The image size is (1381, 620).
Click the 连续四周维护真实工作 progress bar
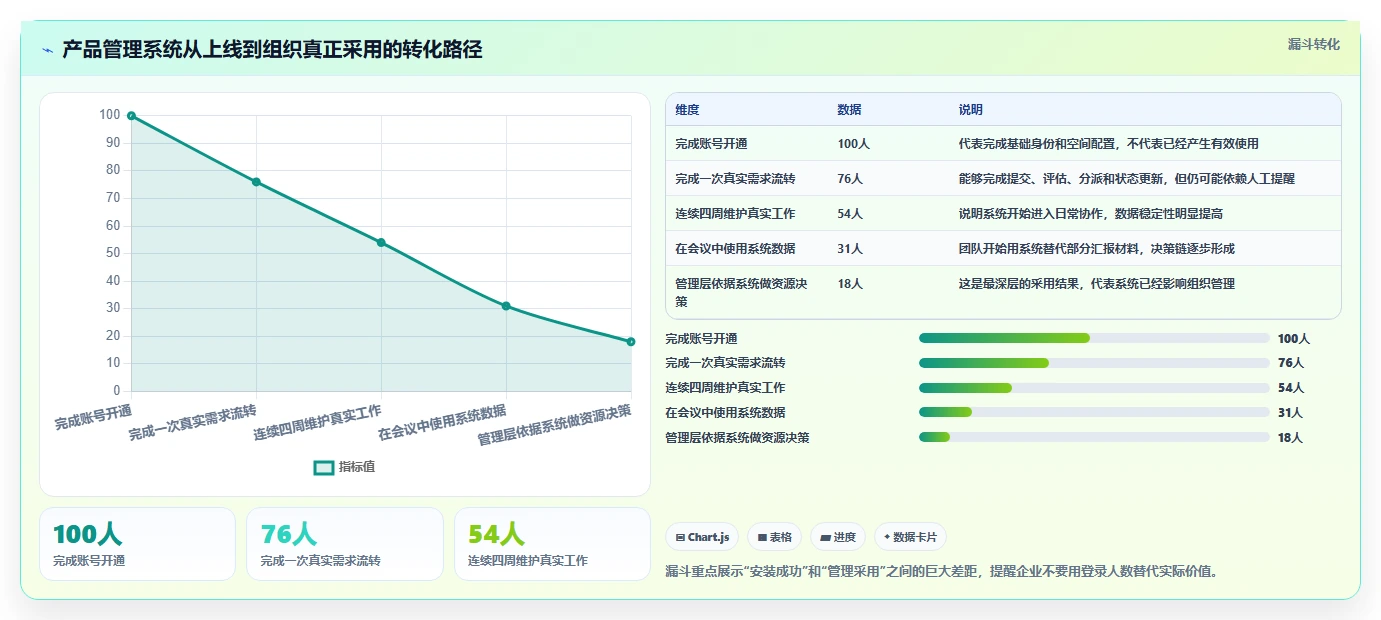pyautogui.click(x=1094, y=388)
